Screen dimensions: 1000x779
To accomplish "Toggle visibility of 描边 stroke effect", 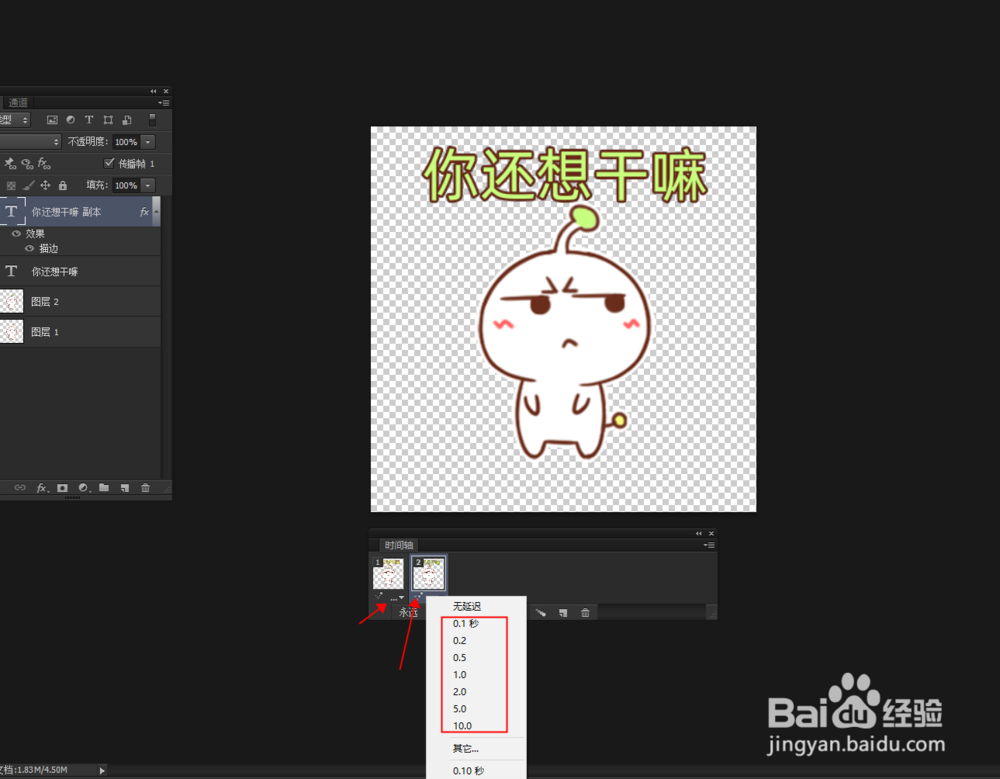I will click(x=29, y=249).
